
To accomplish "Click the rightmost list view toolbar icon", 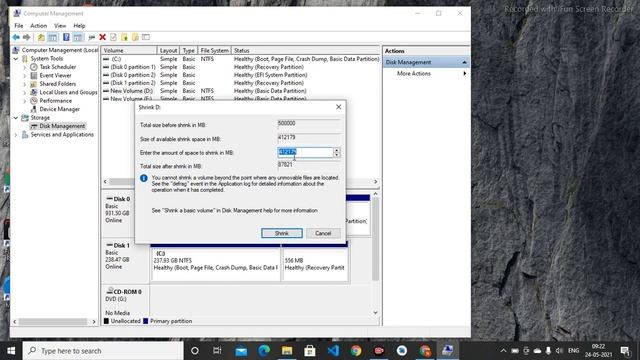I will click(x=146, y=38).
